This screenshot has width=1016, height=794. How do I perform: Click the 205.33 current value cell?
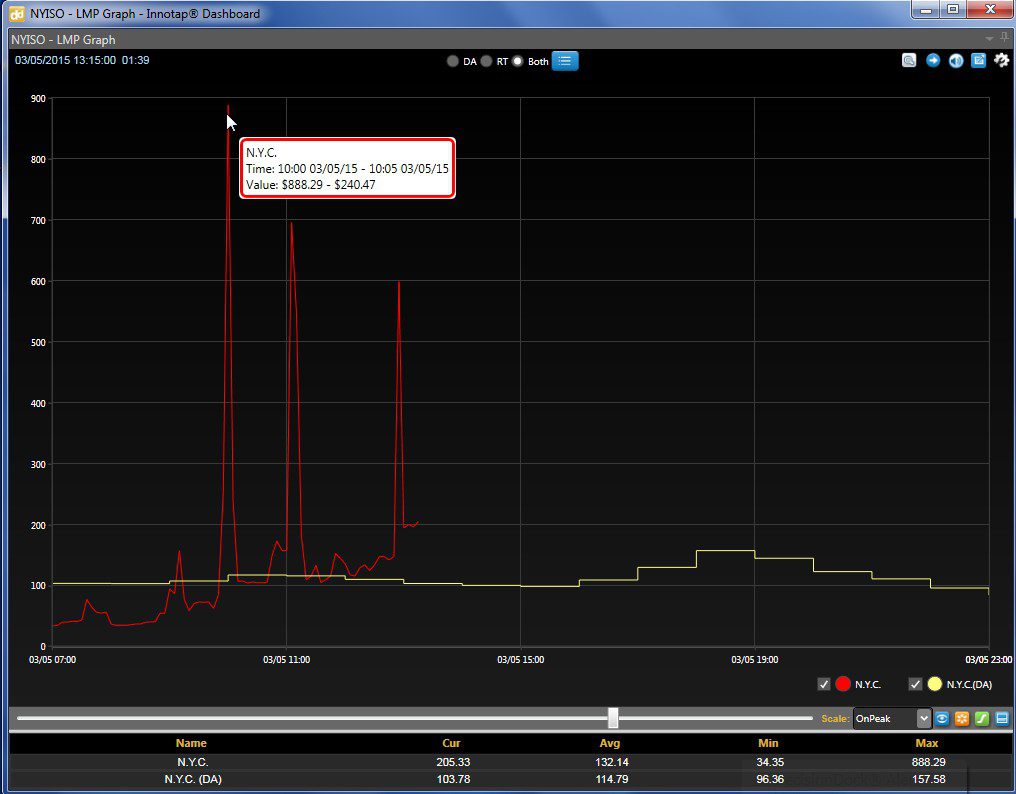point(454,762)
